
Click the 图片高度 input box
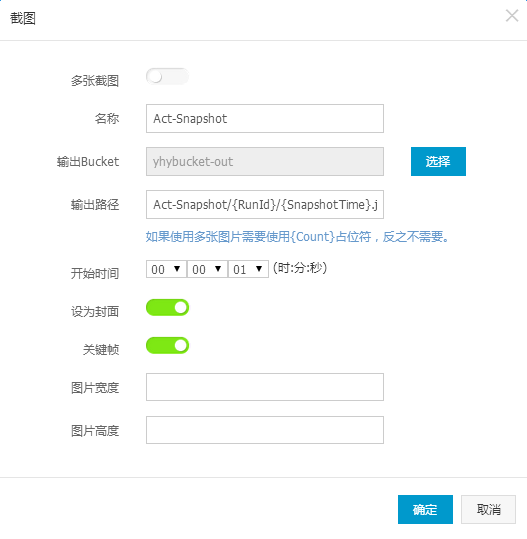click(265, 430)
